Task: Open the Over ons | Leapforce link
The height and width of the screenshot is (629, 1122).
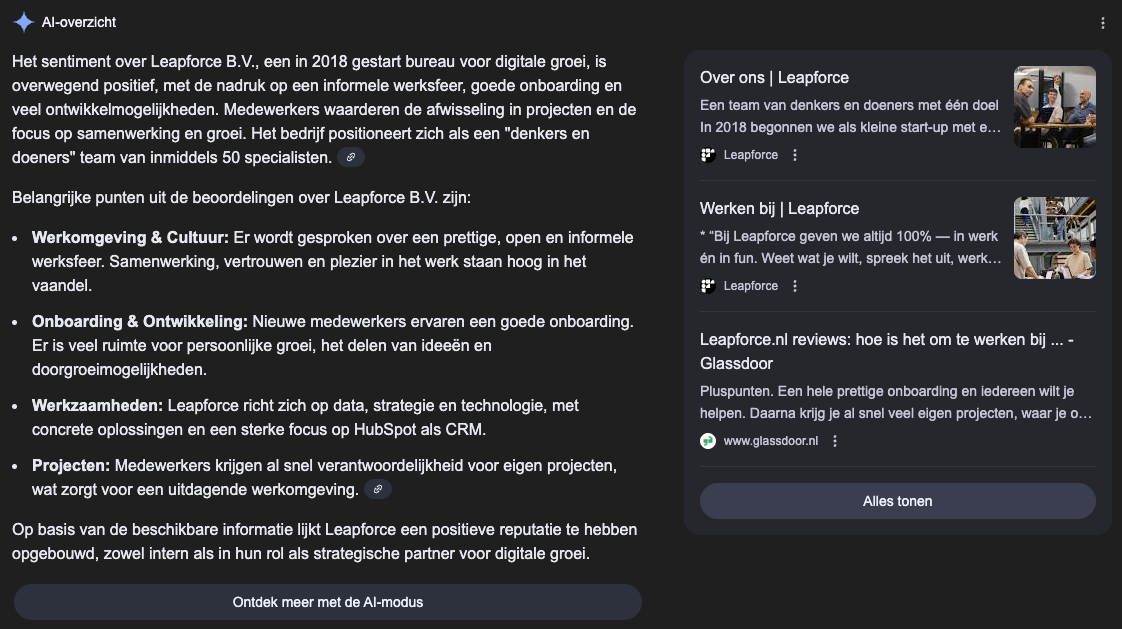Action: click(774, 77)
